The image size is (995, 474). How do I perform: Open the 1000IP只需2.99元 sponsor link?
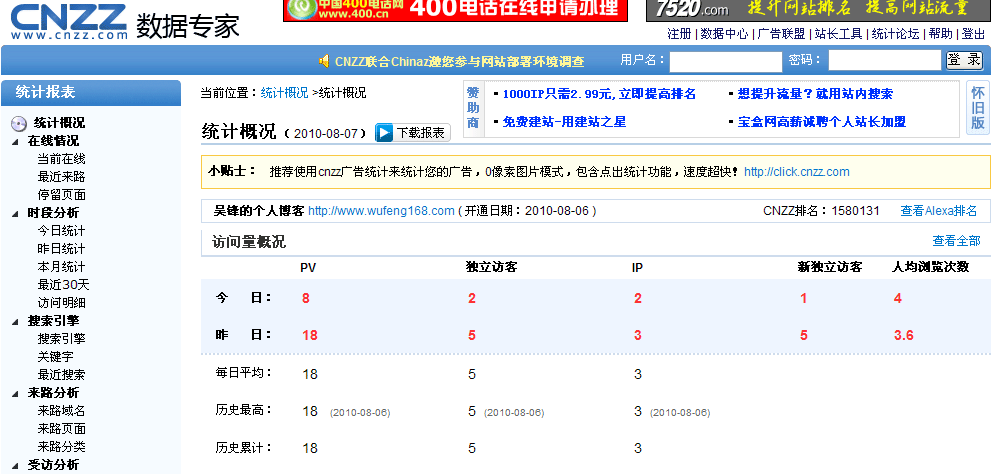point(599,94)
